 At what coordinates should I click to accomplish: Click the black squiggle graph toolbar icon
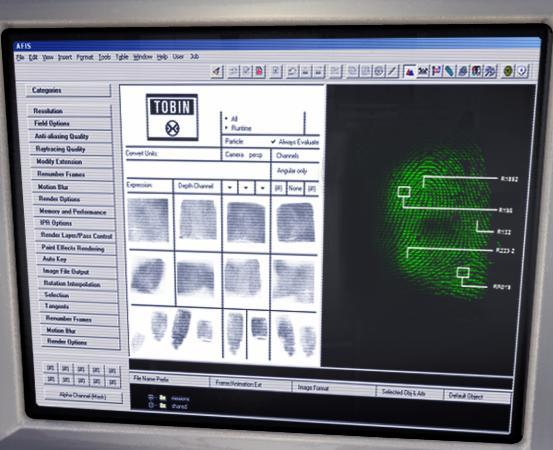point(423,71)
